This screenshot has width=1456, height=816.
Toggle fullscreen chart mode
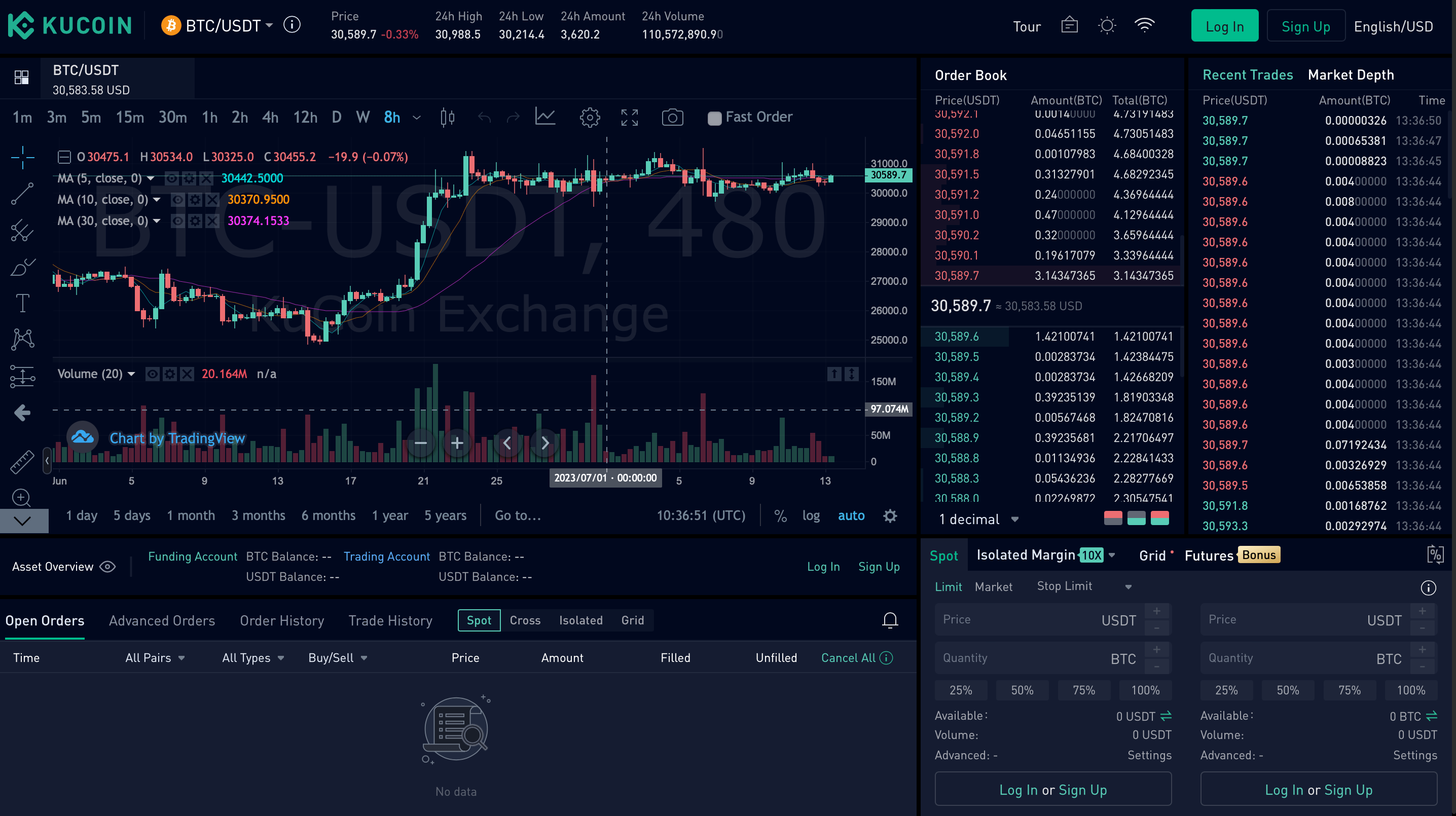[629, 118]
